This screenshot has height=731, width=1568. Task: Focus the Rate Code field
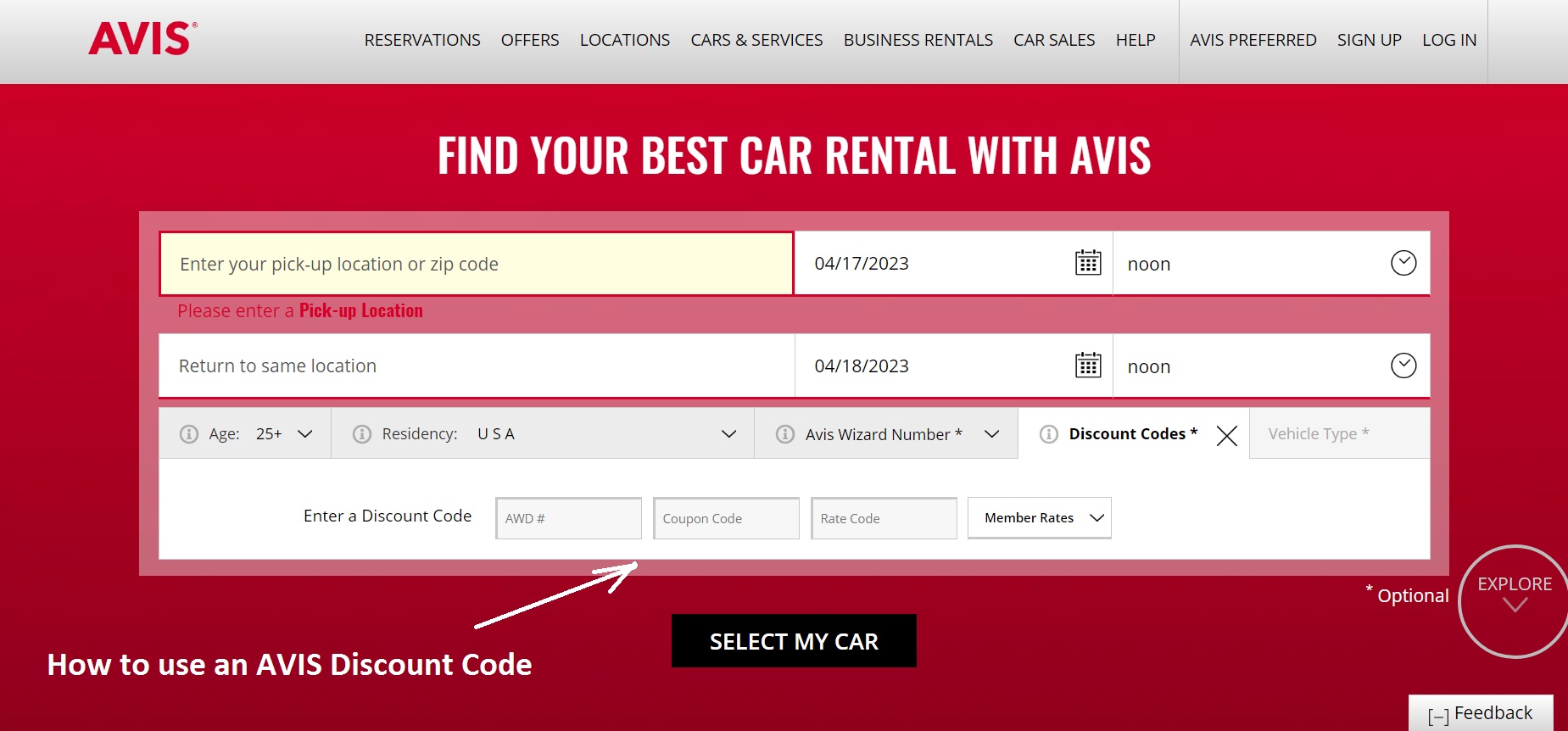884,518
